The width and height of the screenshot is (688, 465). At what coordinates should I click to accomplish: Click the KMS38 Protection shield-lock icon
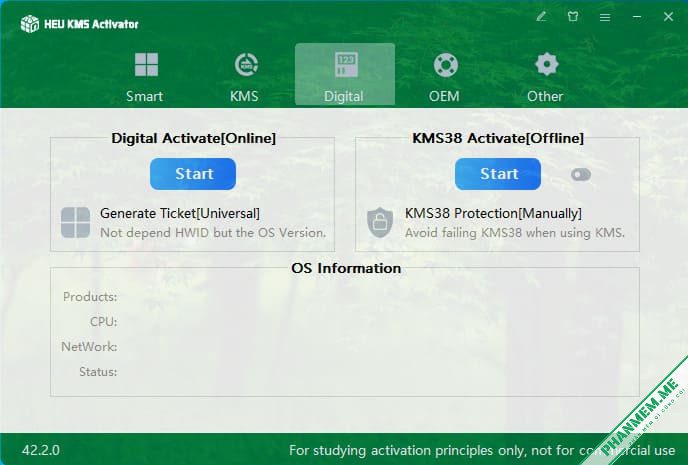tap(380, 222)
